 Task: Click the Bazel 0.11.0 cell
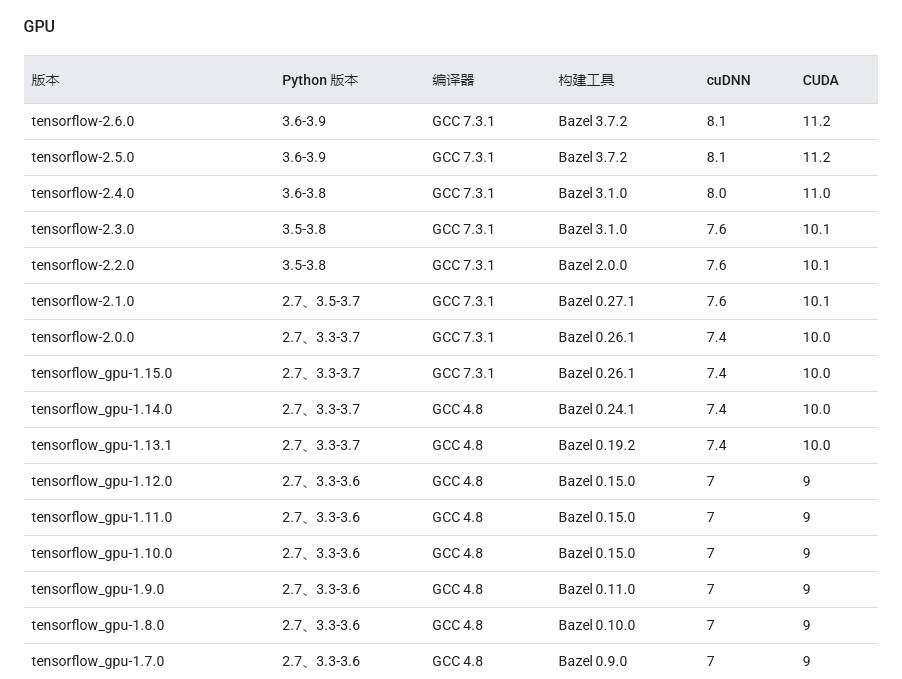597,589
